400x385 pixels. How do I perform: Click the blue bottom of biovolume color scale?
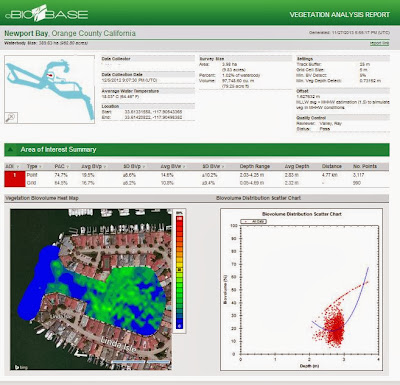click(x=180, y=325)
